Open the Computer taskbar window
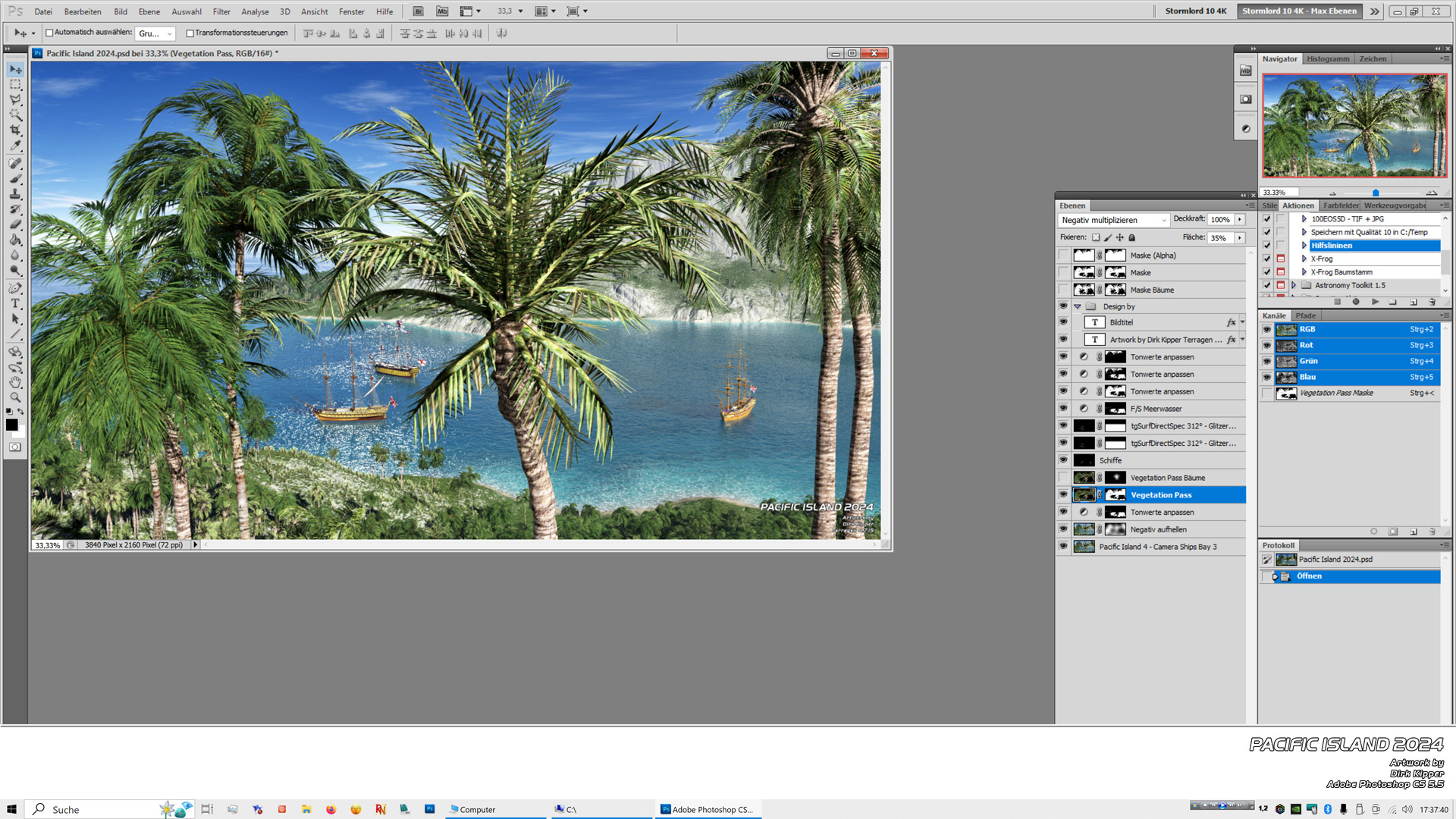Viewport: 1456px width, 819px height. pos(496,809)
